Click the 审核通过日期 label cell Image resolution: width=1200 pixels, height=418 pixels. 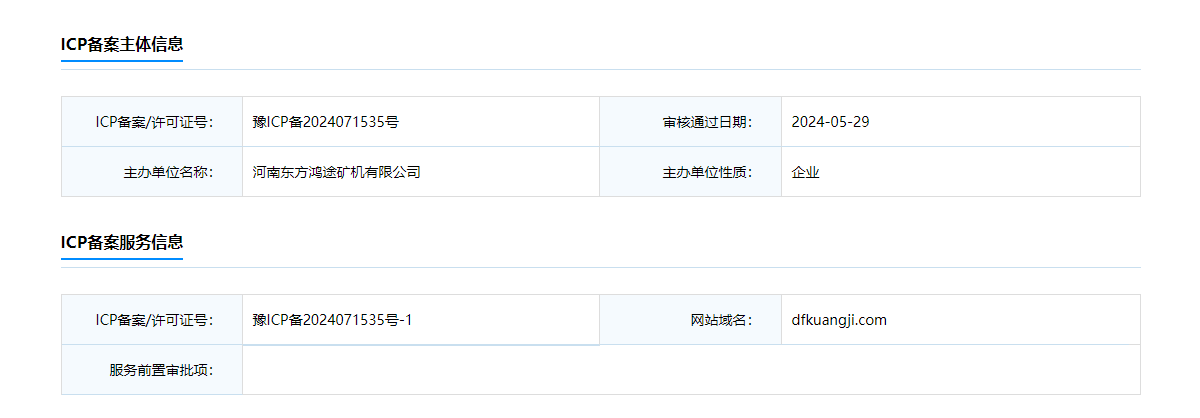click(691, 122)
